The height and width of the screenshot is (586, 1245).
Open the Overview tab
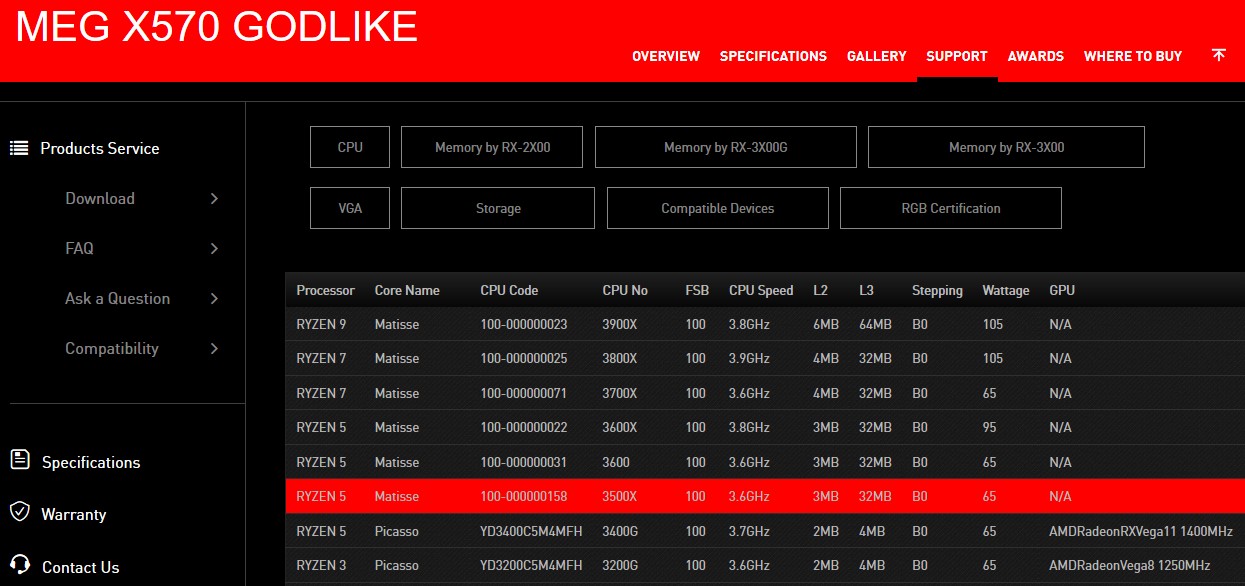666,56
